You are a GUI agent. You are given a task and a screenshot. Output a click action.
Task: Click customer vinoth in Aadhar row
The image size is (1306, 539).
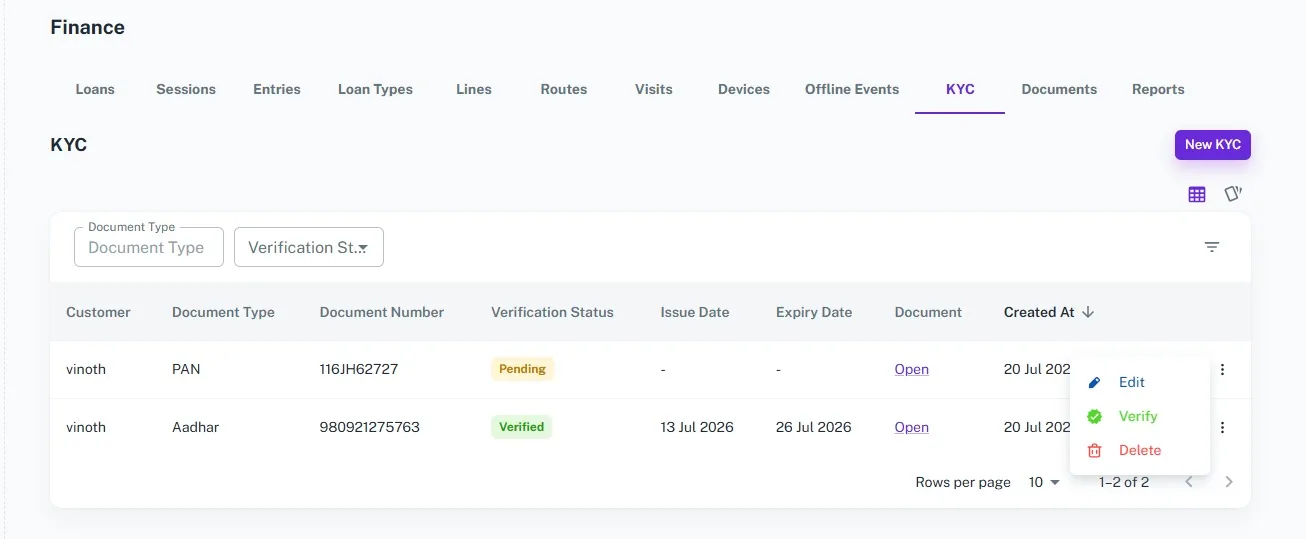(86, 427)
